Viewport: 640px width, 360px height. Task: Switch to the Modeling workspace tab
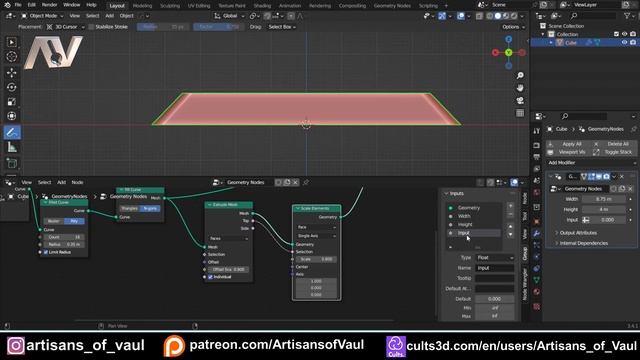coord(142,6)
